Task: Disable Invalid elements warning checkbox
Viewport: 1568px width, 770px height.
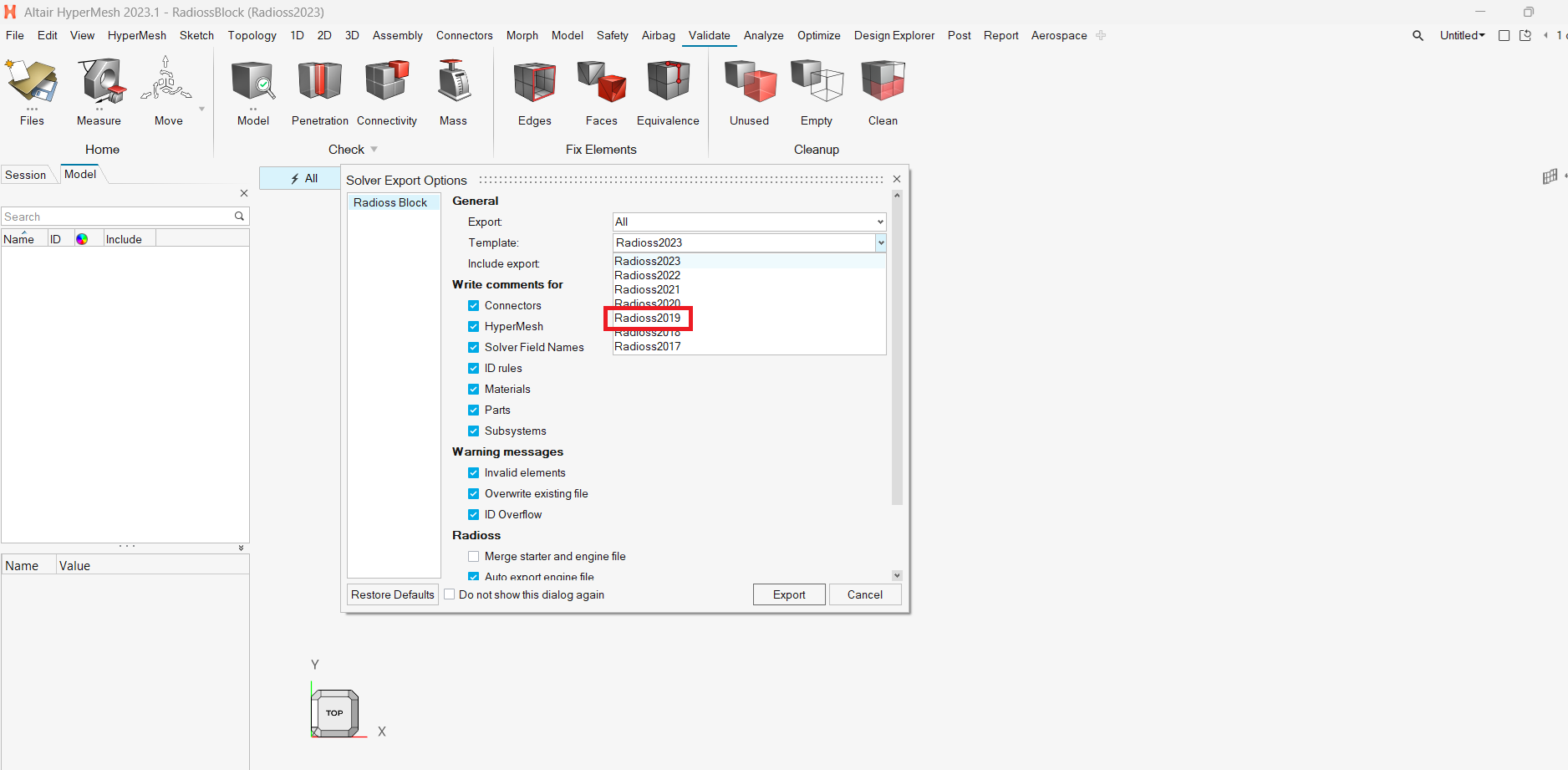Action: click(x=474, y=473)
